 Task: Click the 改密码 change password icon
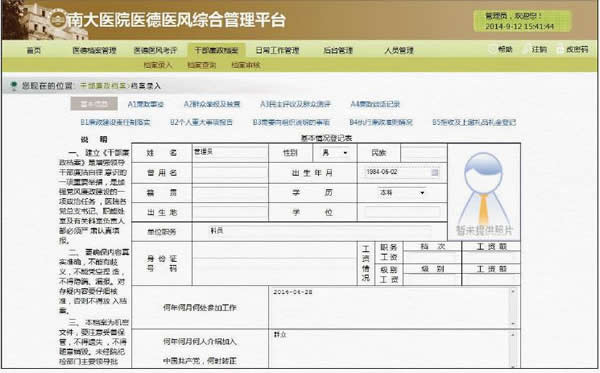(560, 50)
